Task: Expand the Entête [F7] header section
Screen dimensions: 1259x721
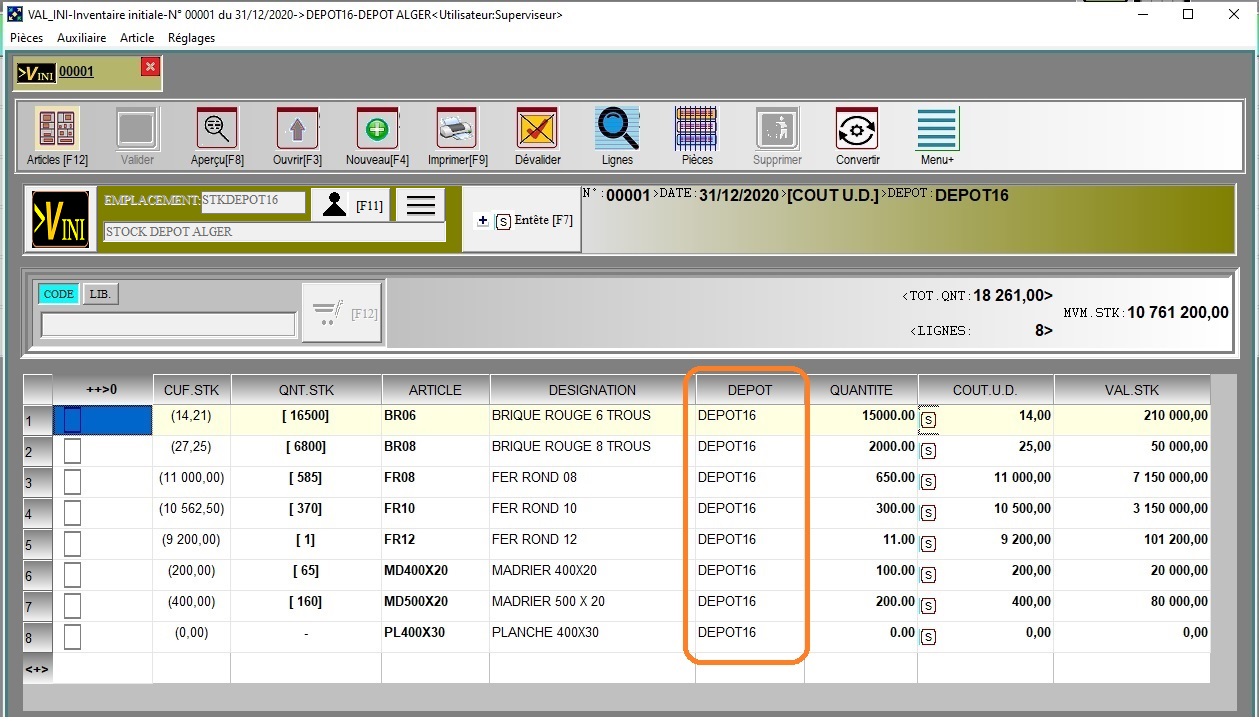Action: (x=524, y=220)
